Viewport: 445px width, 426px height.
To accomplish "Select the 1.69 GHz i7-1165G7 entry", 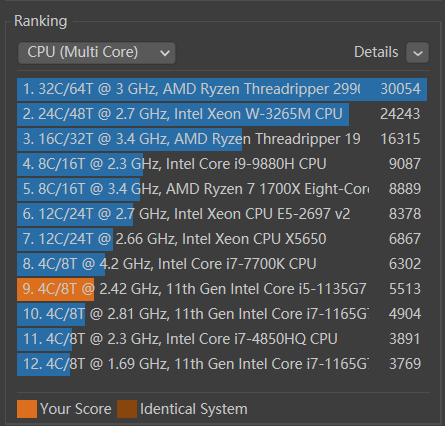I will [222, 364].
